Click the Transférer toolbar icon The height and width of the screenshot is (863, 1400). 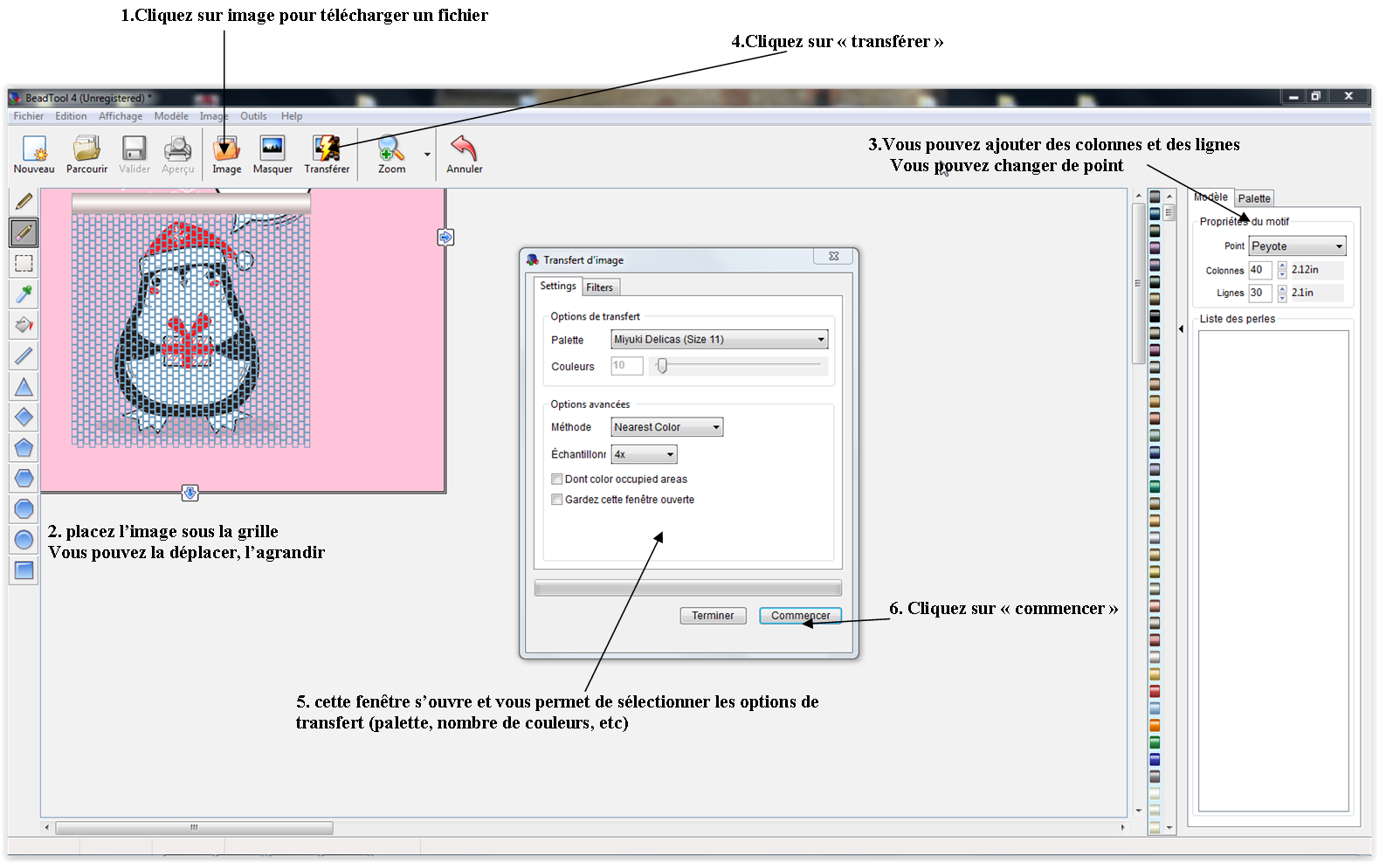(327, 154)
